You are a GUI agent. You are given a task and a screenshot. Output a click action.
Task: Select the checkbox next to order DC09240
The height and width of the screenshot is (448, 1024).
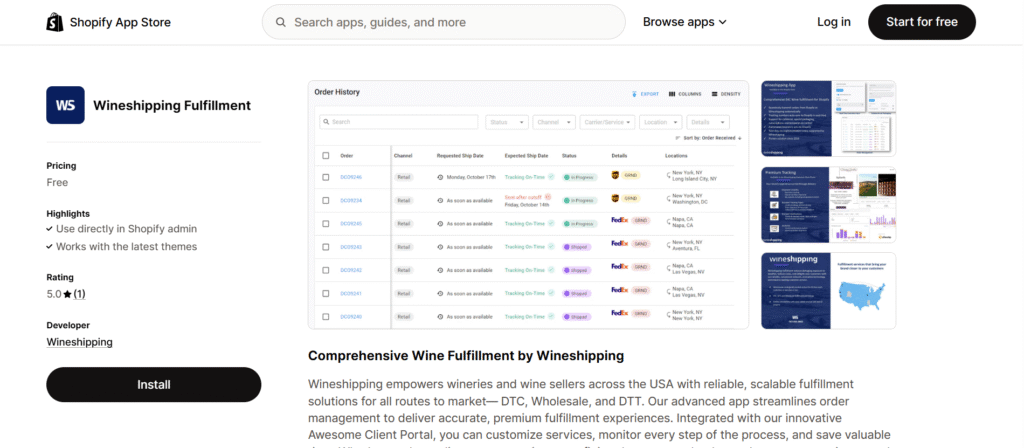[325, 316]
